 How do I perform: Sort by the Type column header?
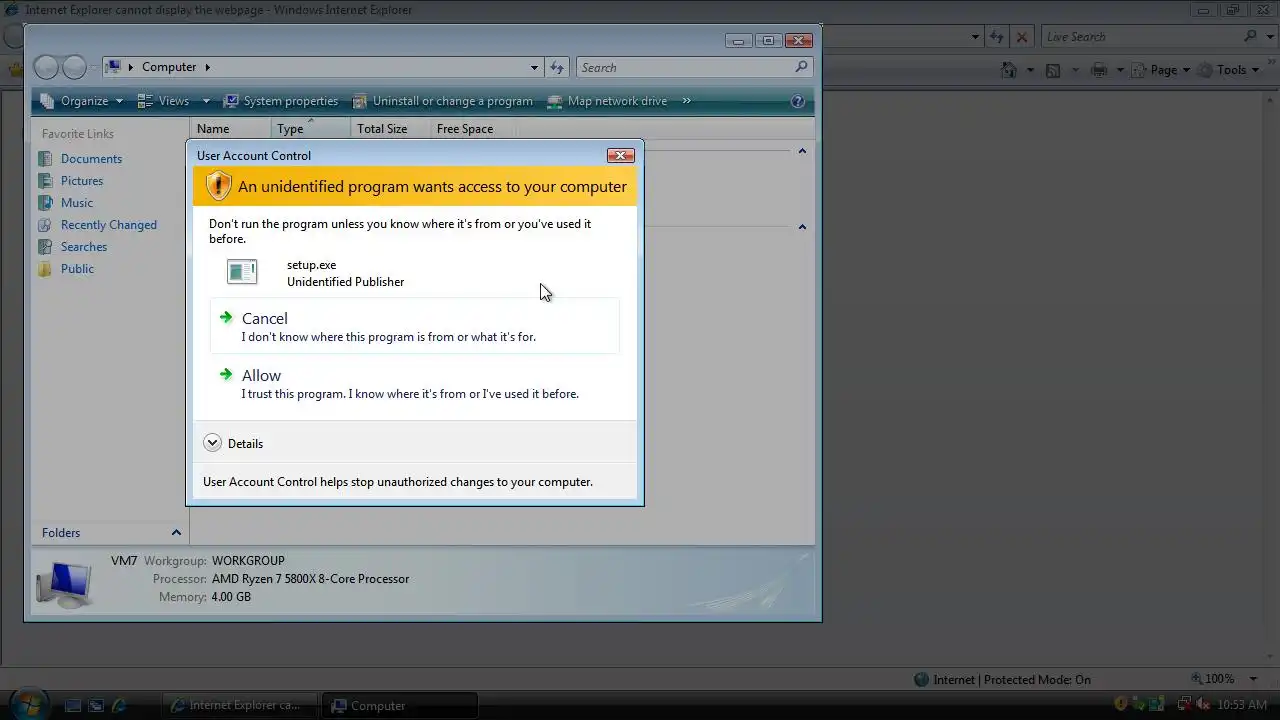point(311,129)
